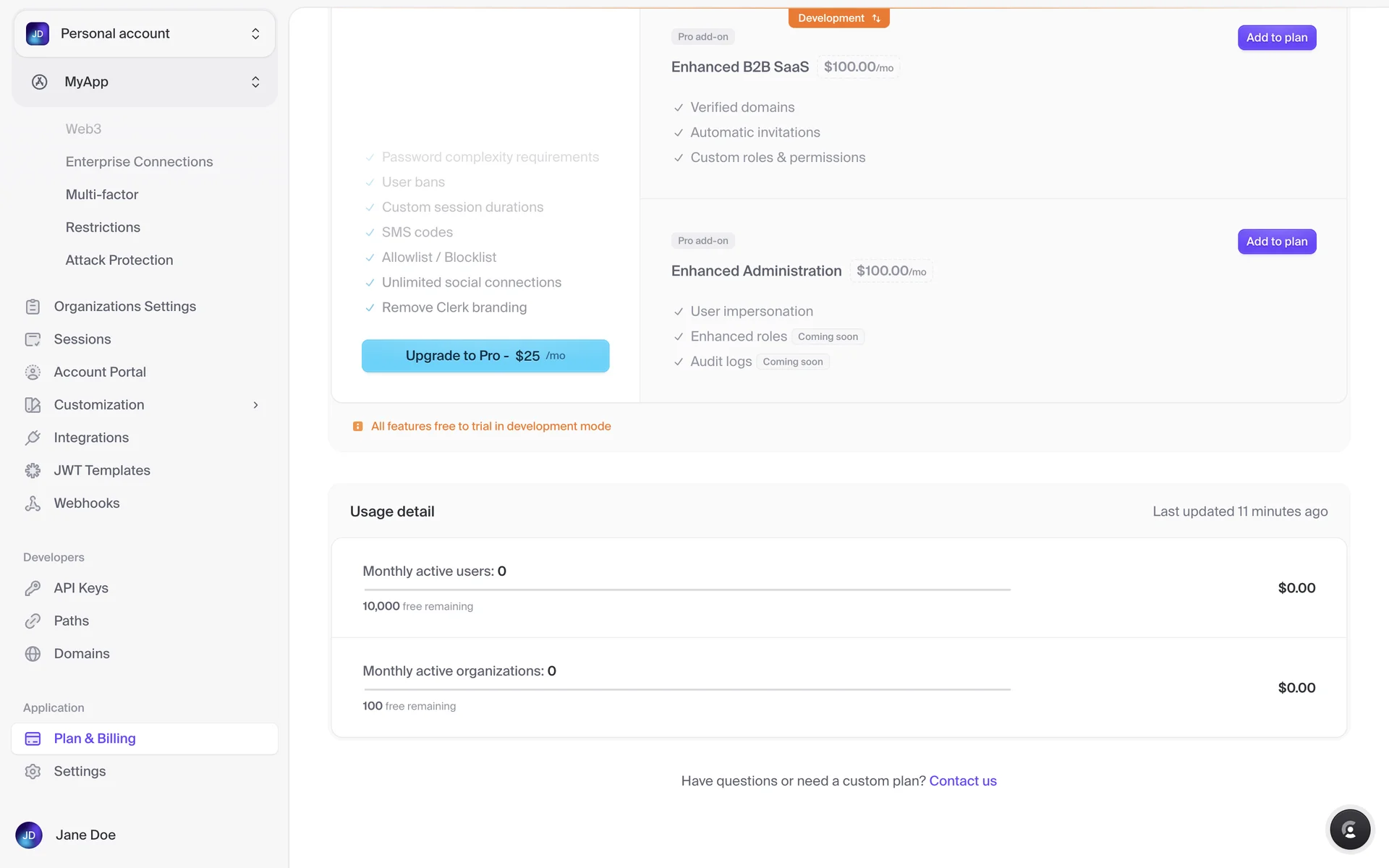
Task: Click the Integrations plug icon
Action: pos(33,438)
